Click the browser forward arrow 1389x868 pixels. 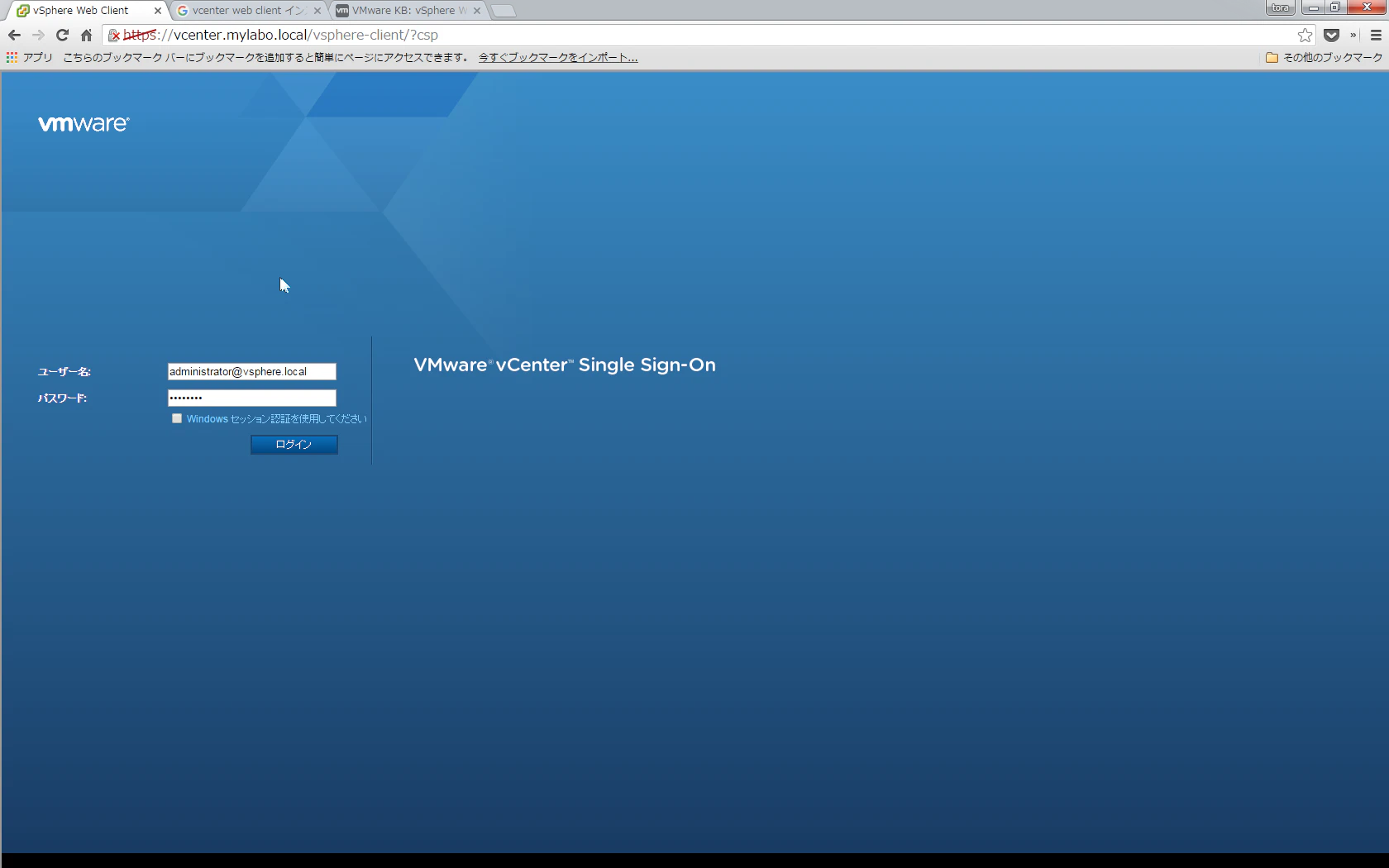(38, 35)
